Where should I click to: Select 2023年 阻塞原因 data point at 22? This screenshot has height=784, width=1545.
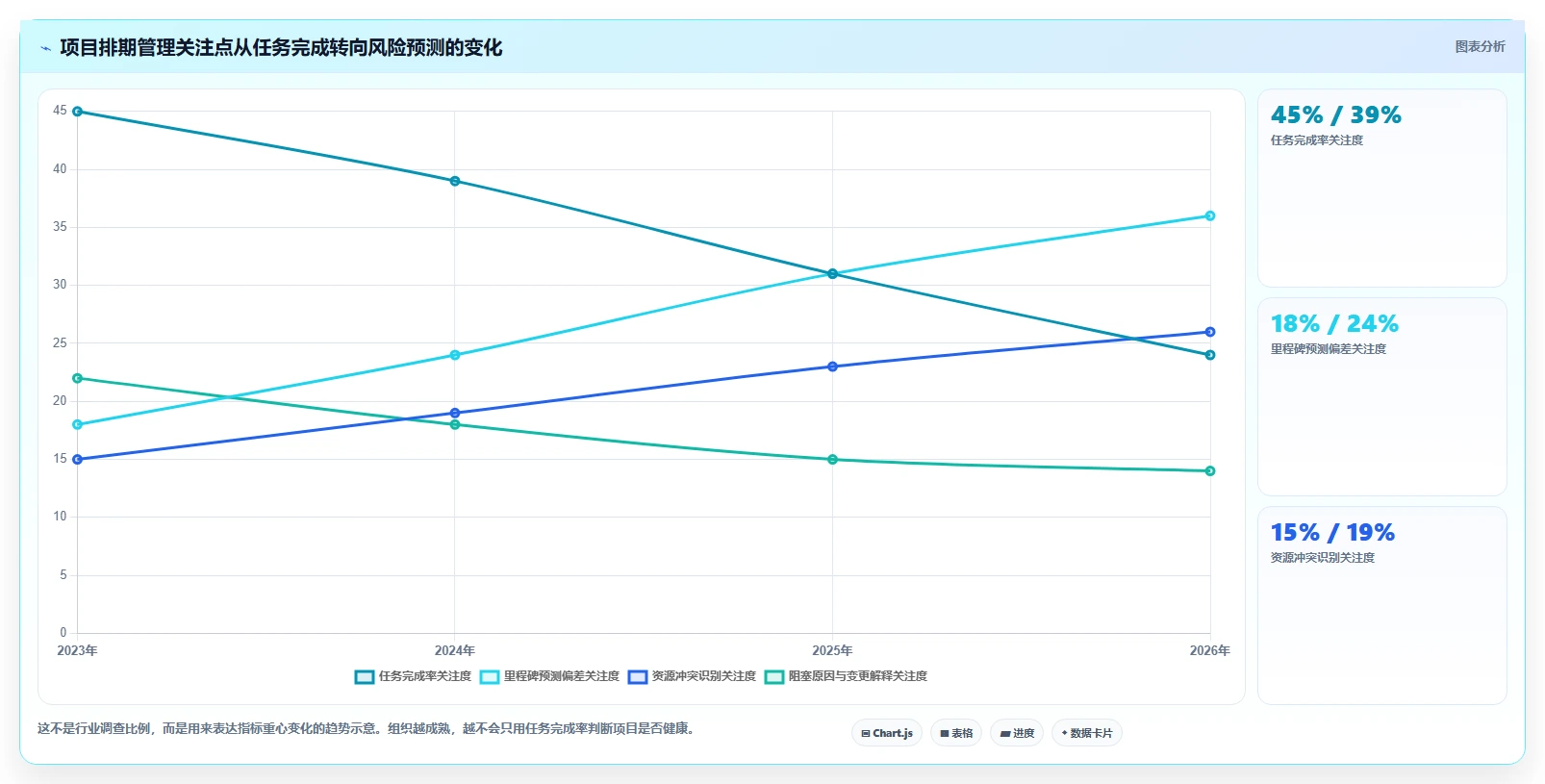(x=77, y=378)
